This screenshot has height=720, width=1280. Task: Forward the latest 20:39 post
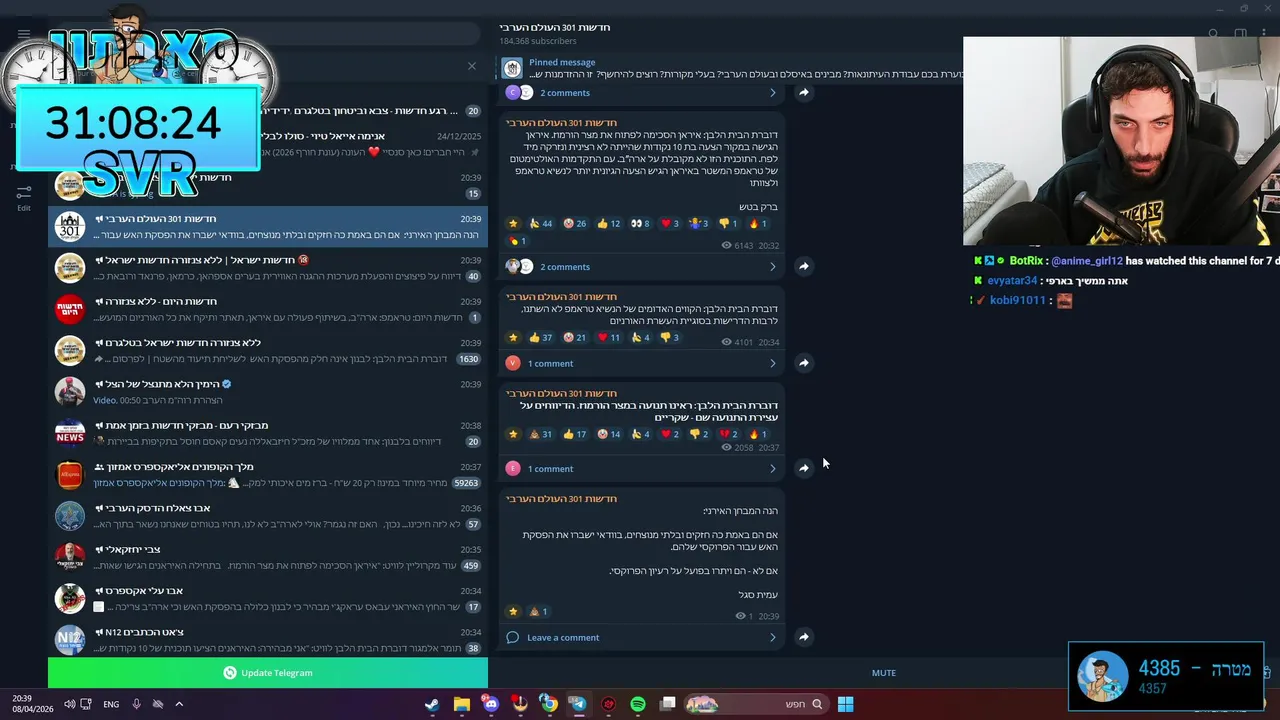(x=804, y=637)
